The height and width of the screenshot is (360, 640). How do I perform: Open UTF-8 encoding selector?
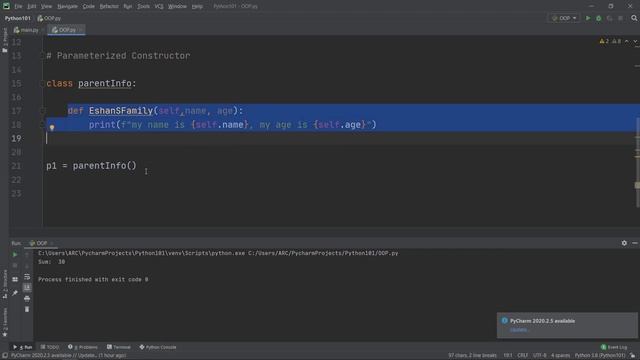tap(540, 356)
